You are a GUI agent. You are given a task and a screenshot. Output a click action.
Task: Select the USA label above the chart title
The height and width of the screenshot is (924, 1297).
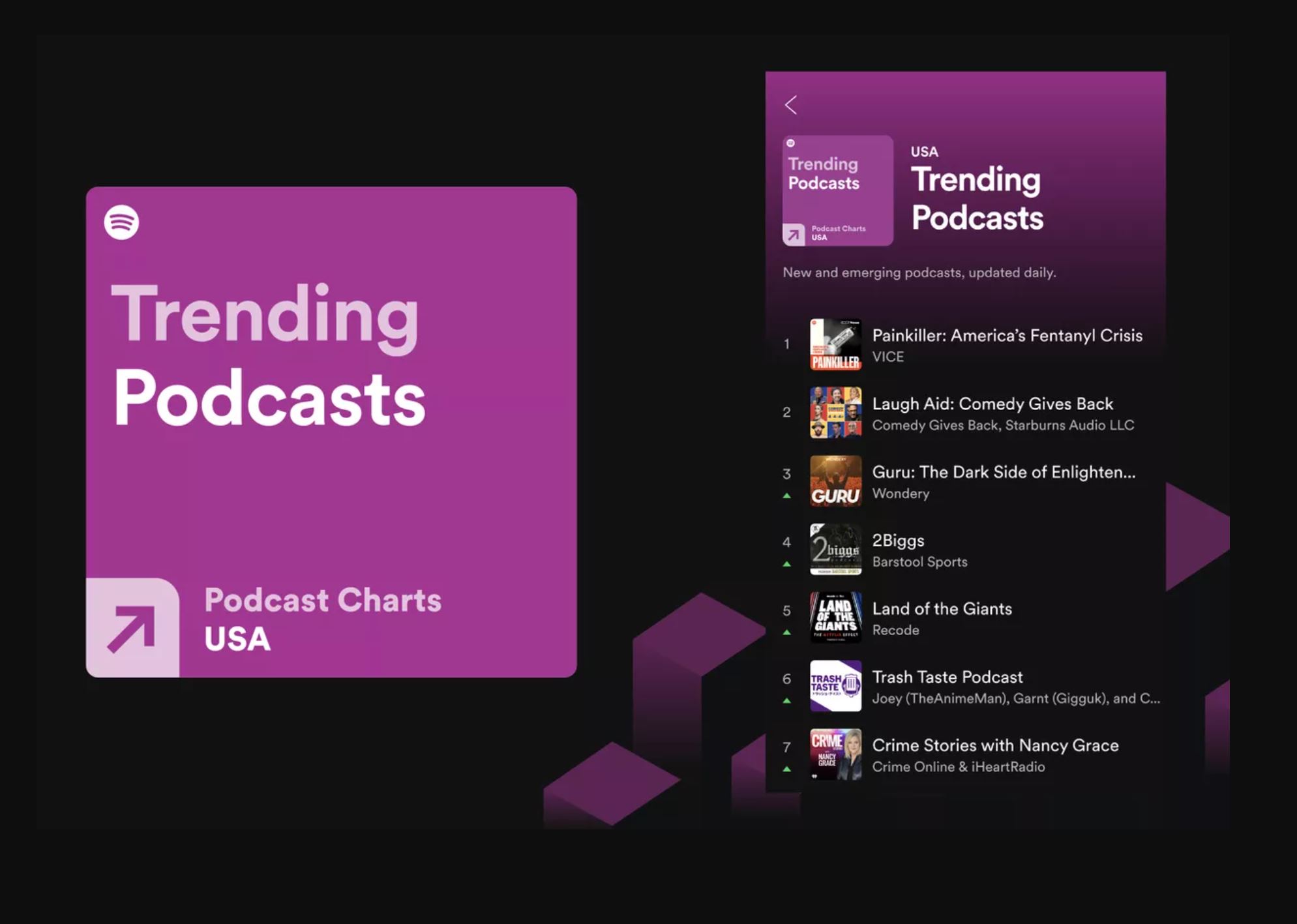[x=924, y=151]
